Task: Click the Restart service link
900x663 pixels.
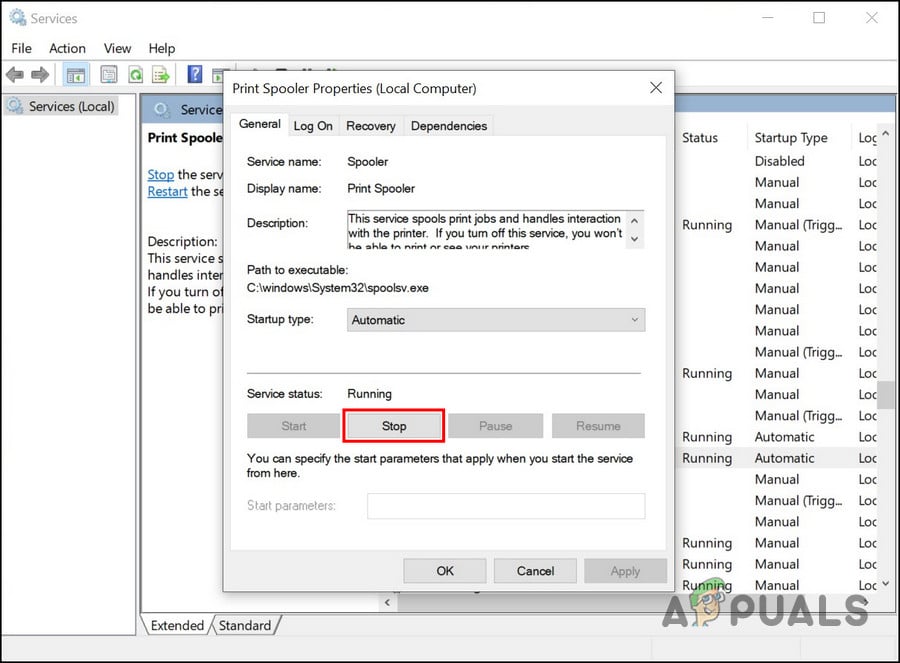Action: pos(167,191)
